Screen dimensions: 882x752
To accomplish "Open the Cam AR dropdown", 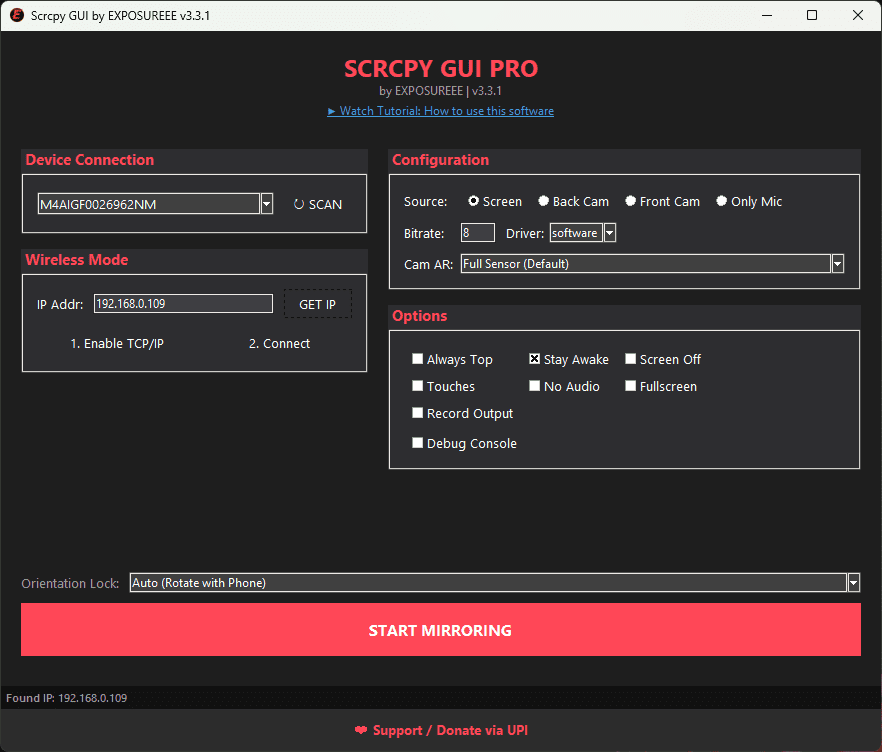I will 838,264.
